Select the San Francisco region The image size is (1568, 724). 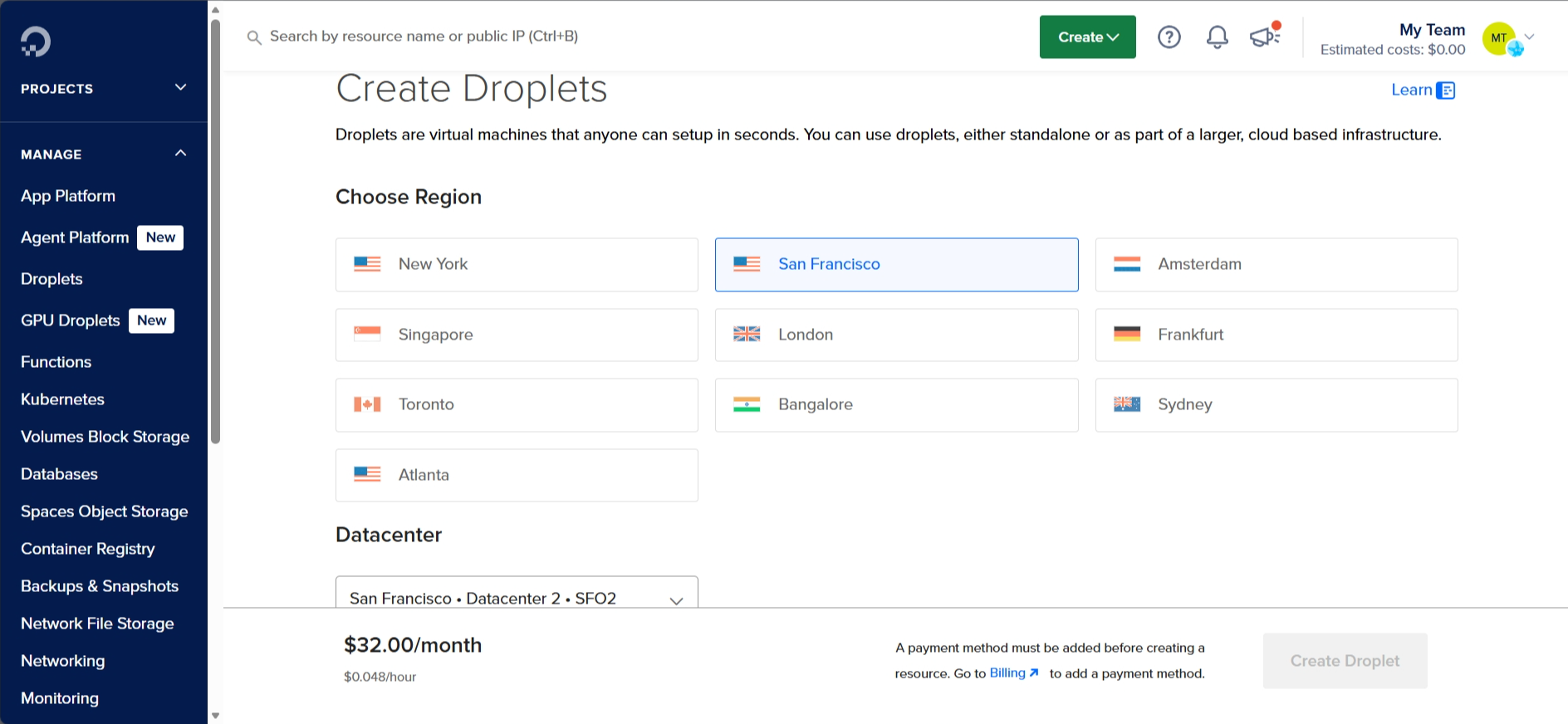click(x=897, y=265)
